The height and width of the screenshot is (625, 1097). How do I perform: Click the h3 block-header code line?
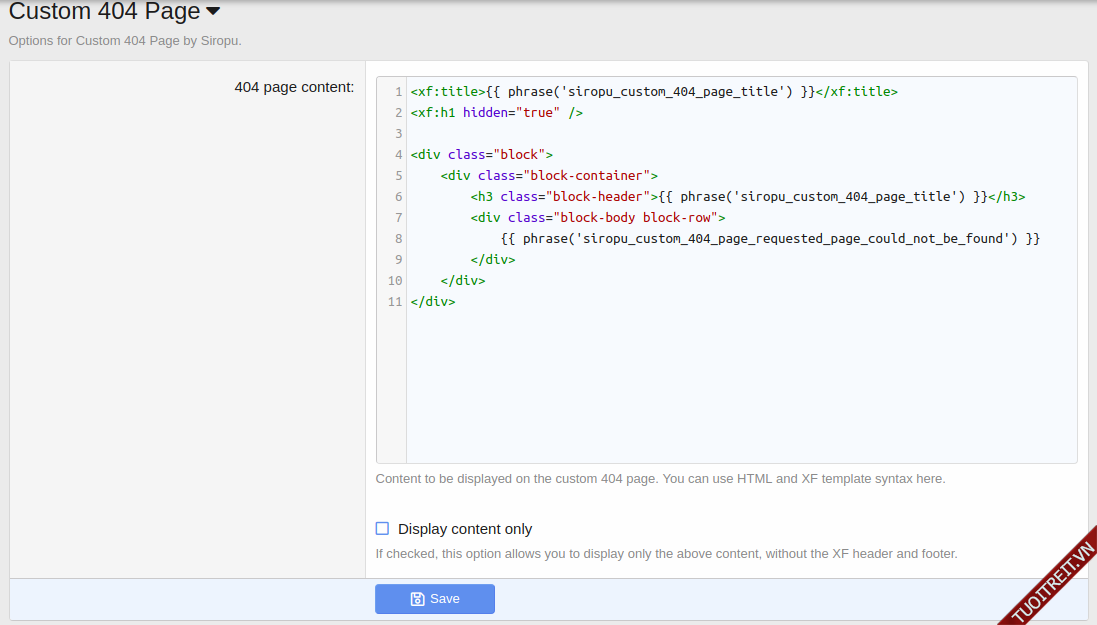747,197
